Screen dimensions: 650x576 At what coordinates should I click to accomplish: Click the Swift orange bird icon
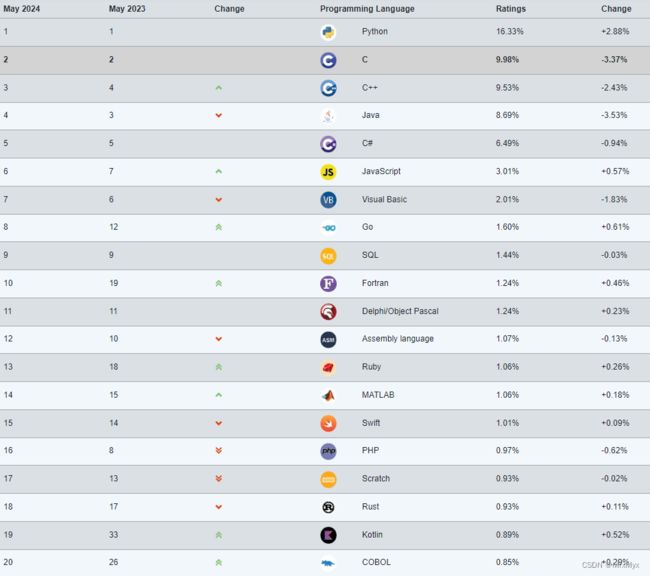pos(328,423)
